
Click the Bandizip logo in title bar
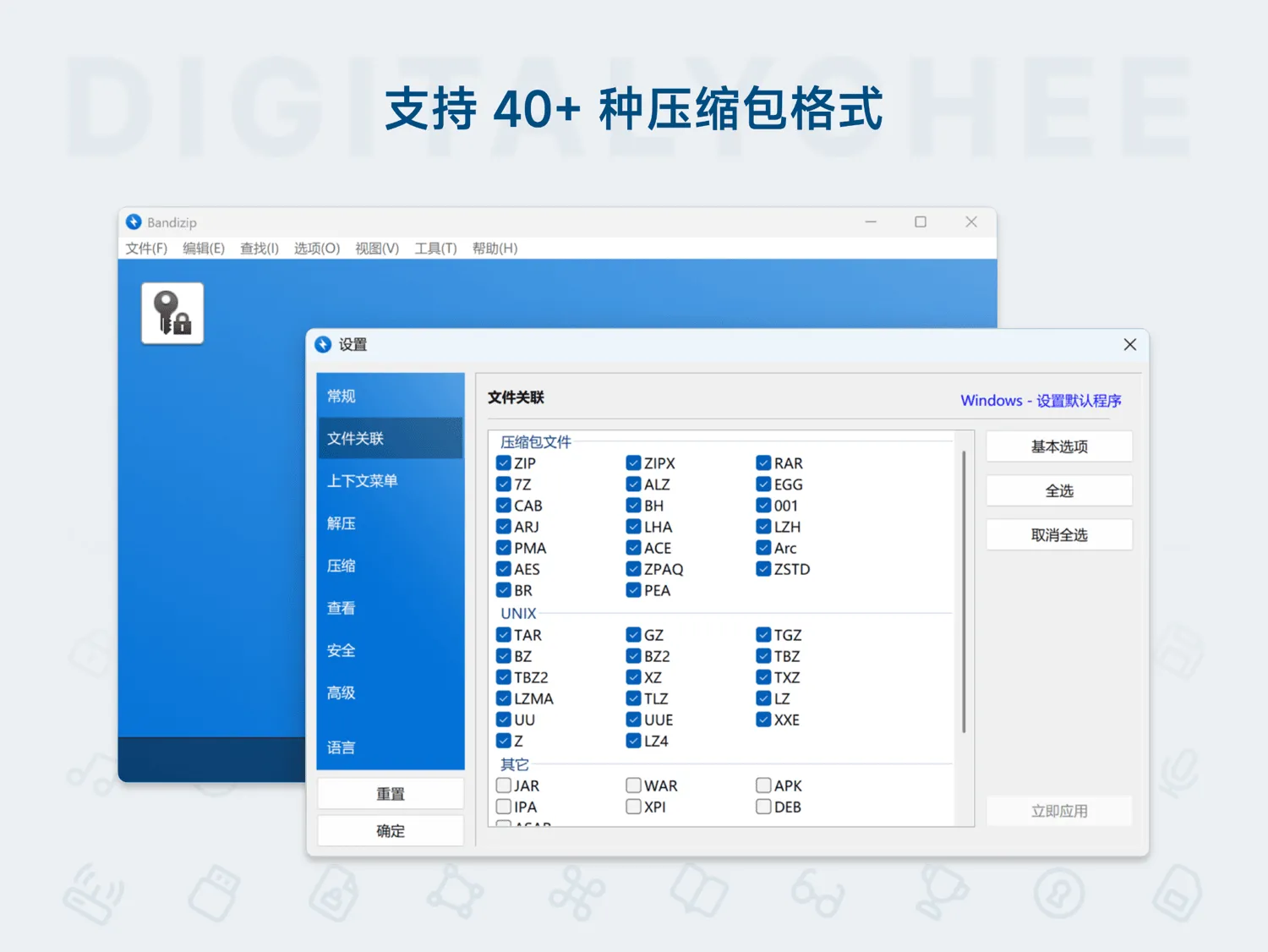click(x=134, y=222)
